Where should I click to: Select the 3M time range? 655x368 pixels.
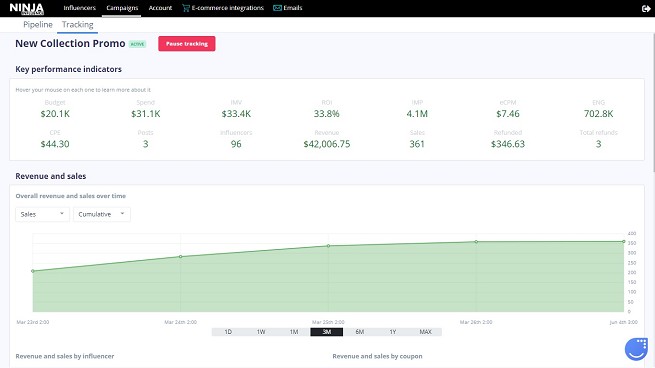327,332
